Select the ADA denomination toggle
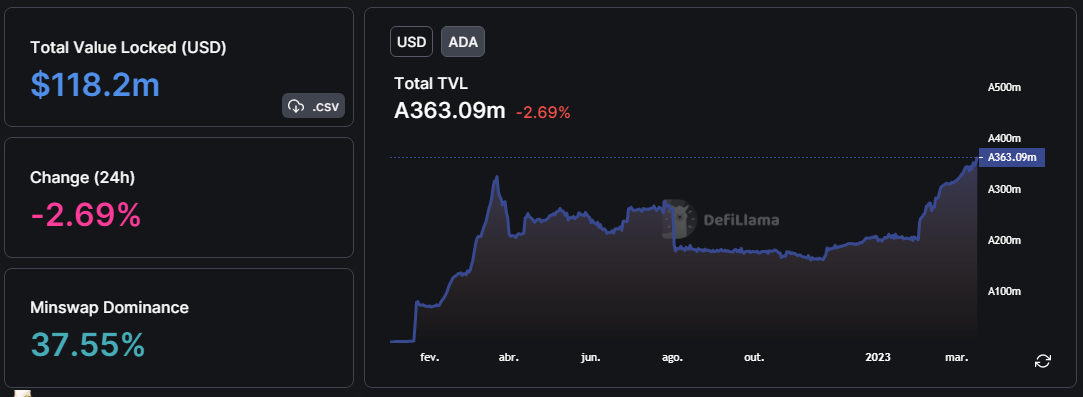1083x397 pixels. 463,41
